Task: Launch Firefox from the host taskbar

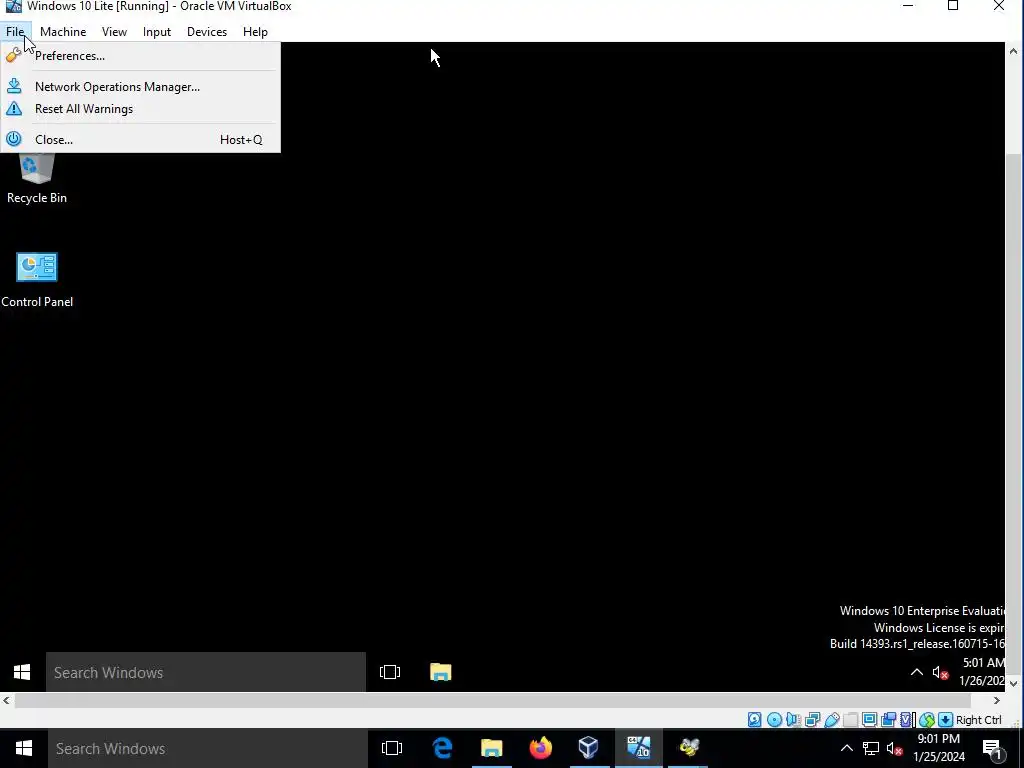Action: click(x=541, y=748)
